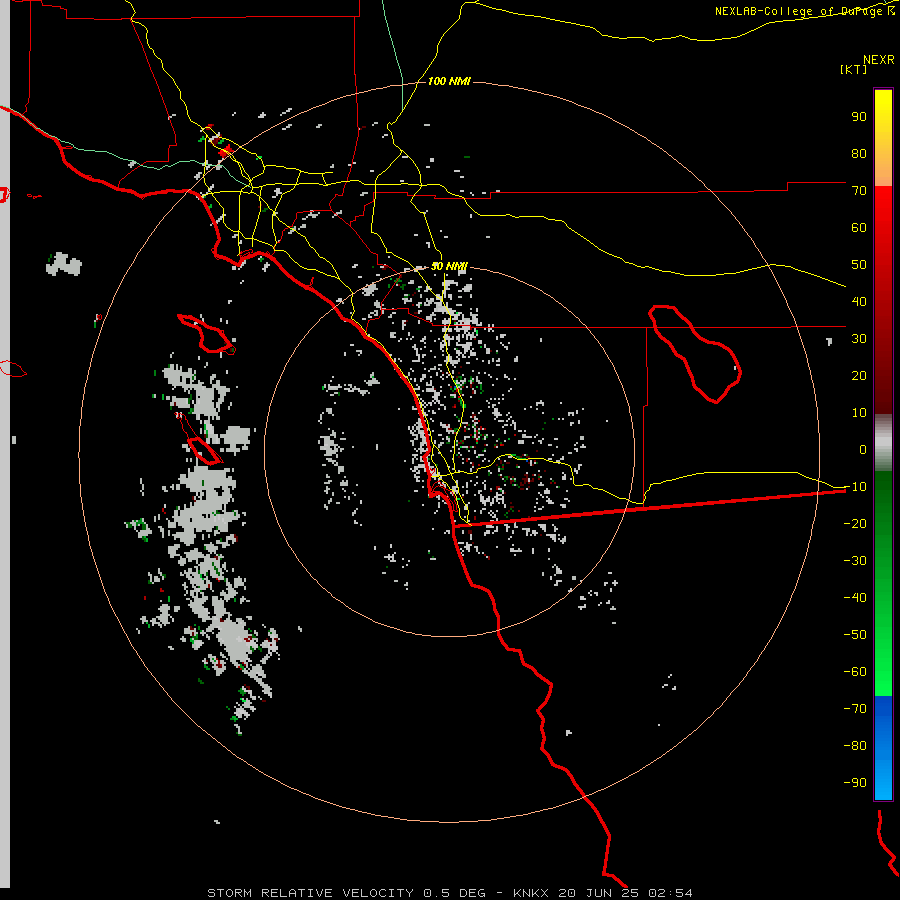Select the 20 value on the velocity scale
Viewport: 900px width, 900px height.
pyautogui.click(x=859, y=375)
